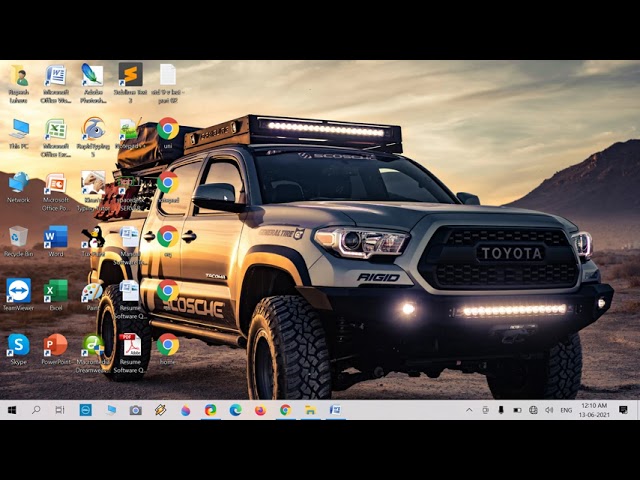The height and width of the screenshot is (480, 640).
Task: Open the notification Action Center
Action: coord(623,410)
